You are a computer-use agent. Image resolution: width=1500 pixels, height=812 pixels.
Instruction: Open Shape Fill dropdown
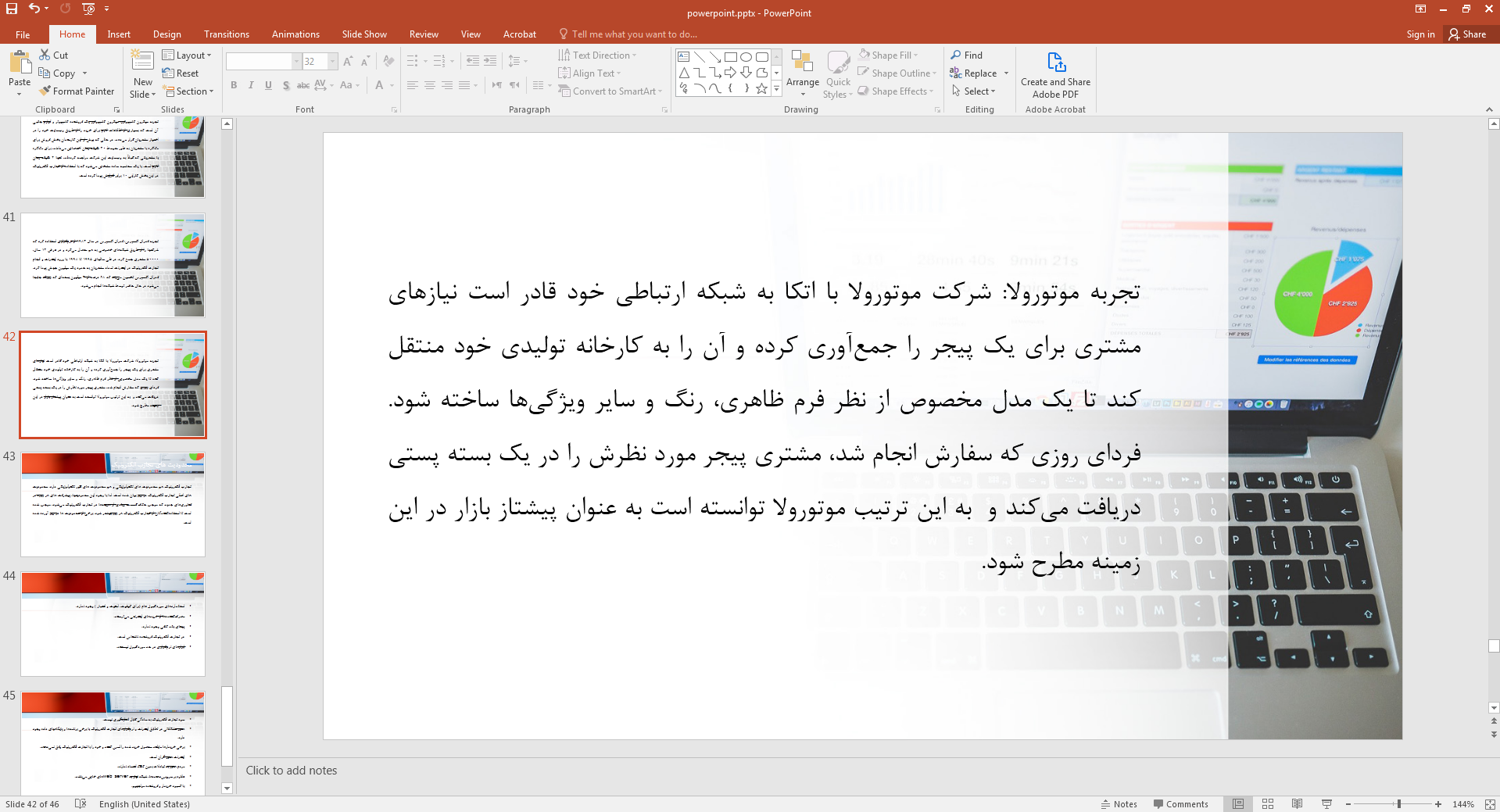pyautogui.click(x=888, y=55)
